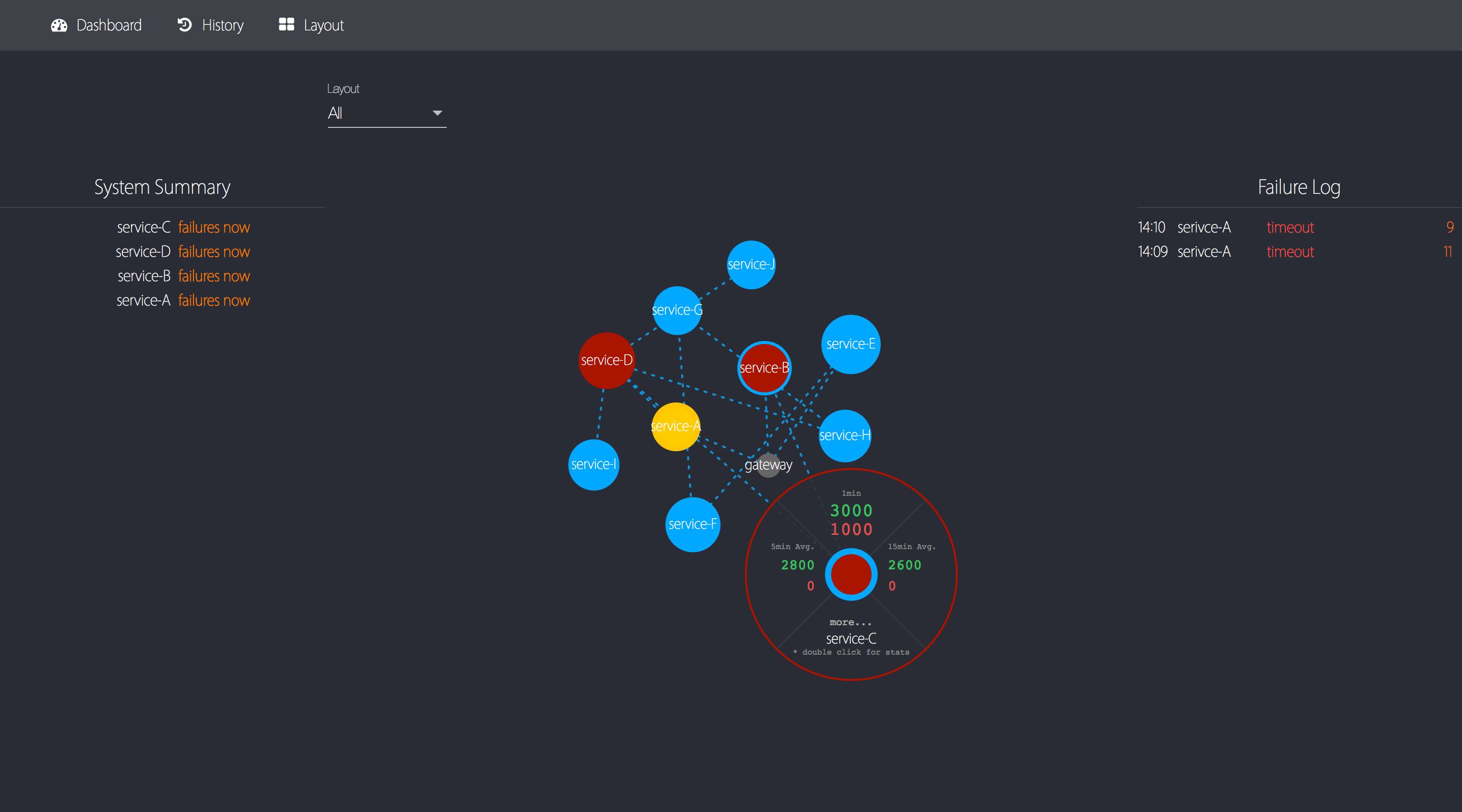Select the red service-D node

point(606,360)
